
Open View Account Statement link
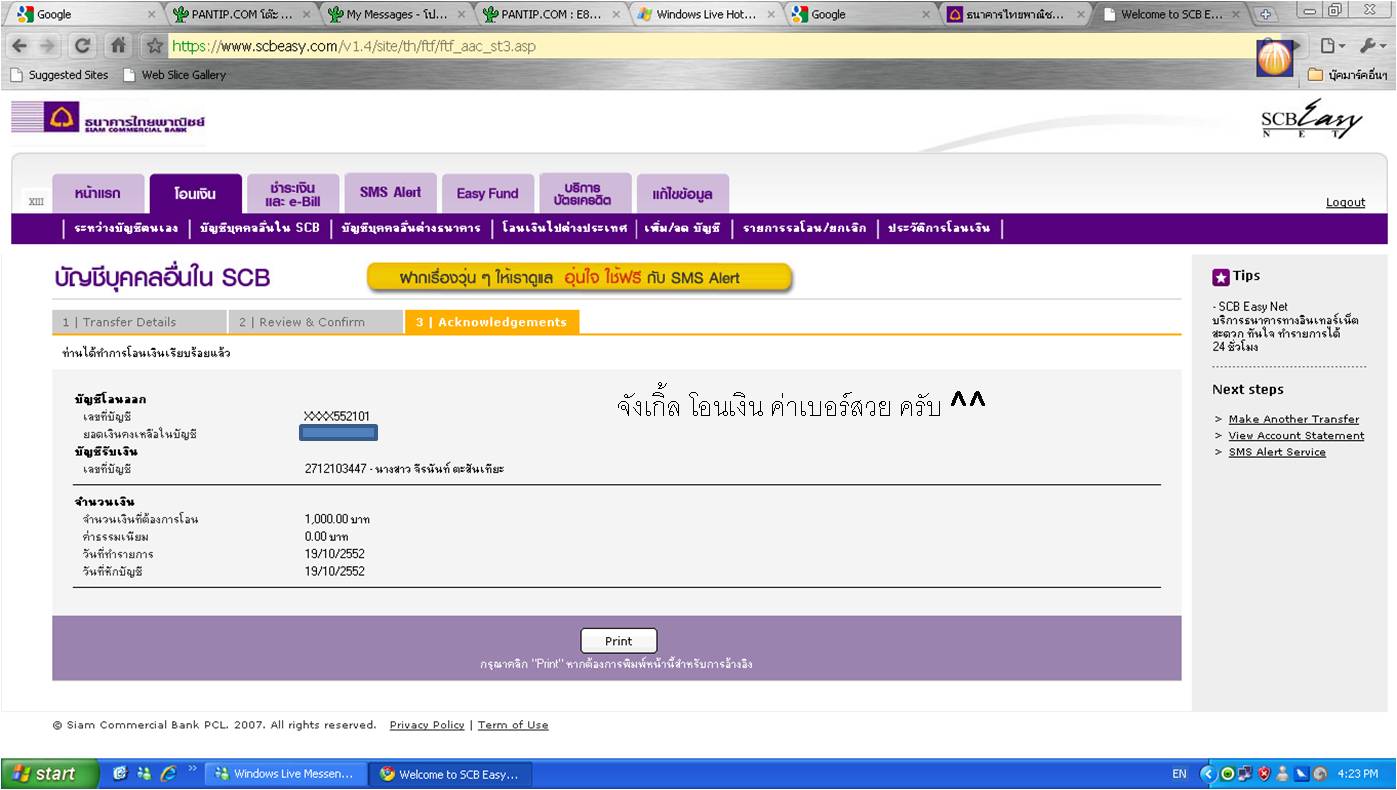1296,436
